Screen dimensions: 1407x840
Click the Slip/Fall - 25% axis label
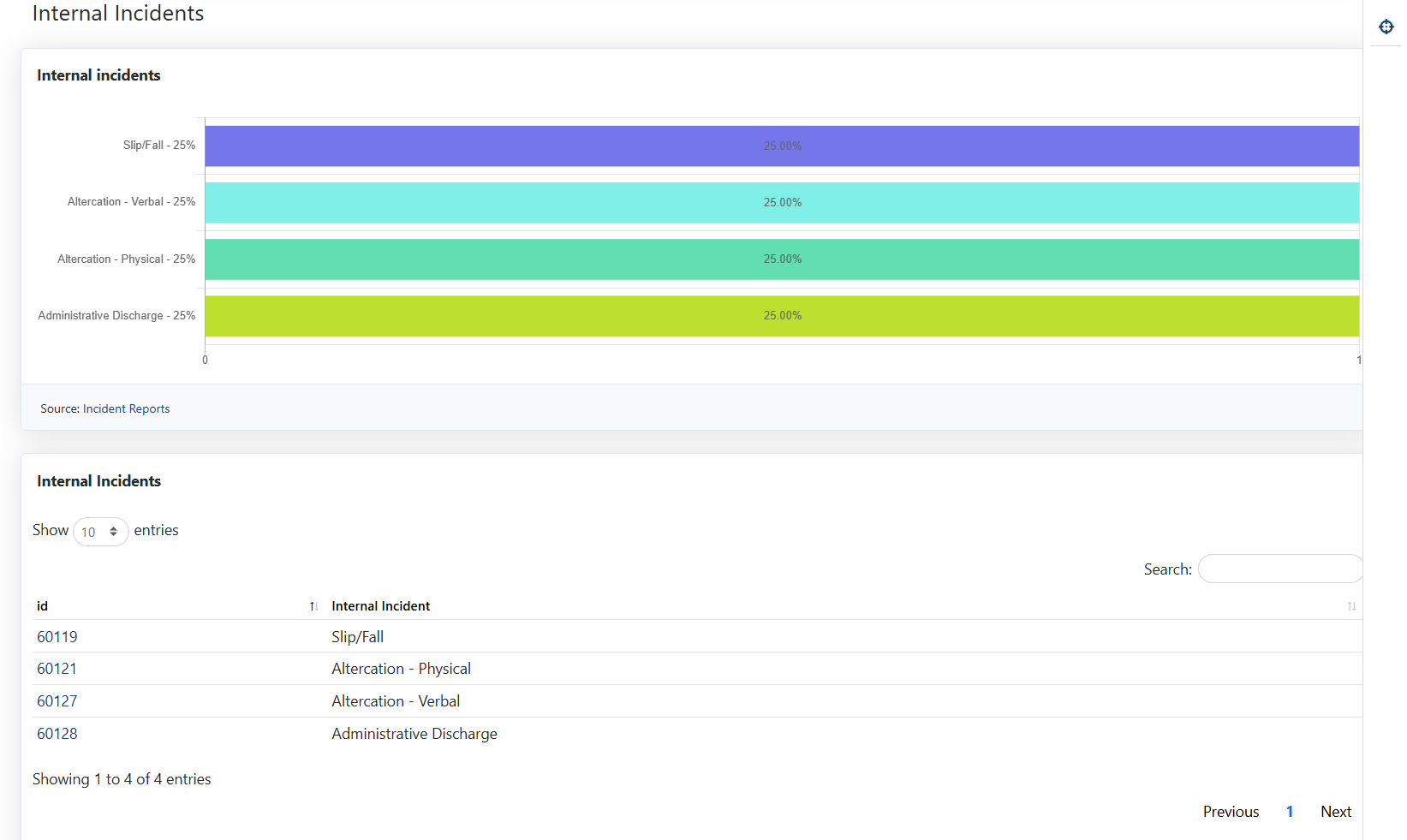[158, 146]
